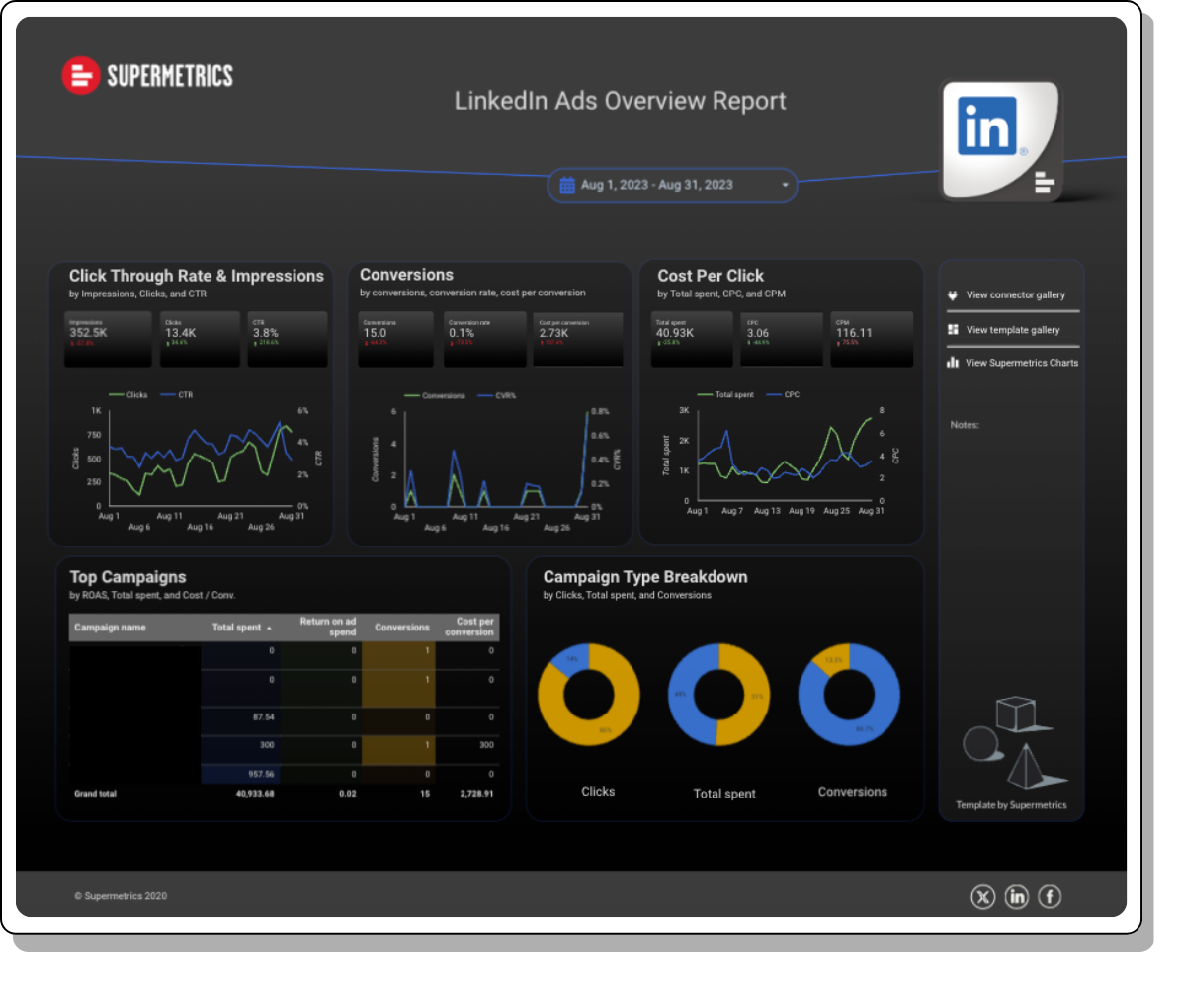The image size is (1180, 1008).
Task: Click the Supermetrics Charts bar icon
Action: click(953, 363)
